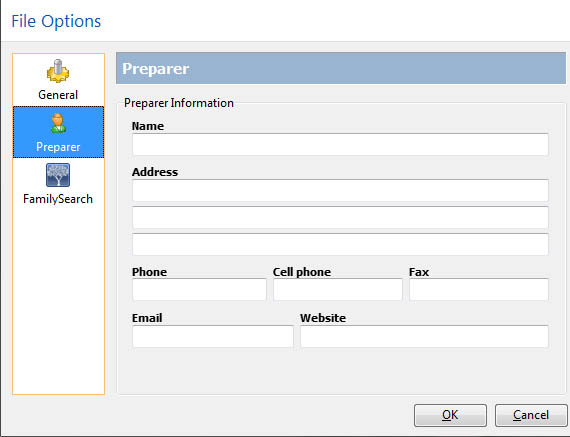Image resolution: width=570 pixels, height=437 pixels.
Task: Focus the first Address line field
Action: point(340,190)
